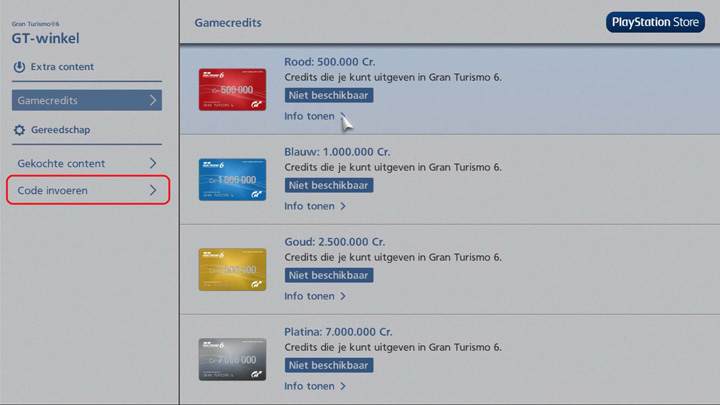Screen dimensions: 720x405
Task: Expand the Gamecredits chevron arrow
Action: coord(152,100)
